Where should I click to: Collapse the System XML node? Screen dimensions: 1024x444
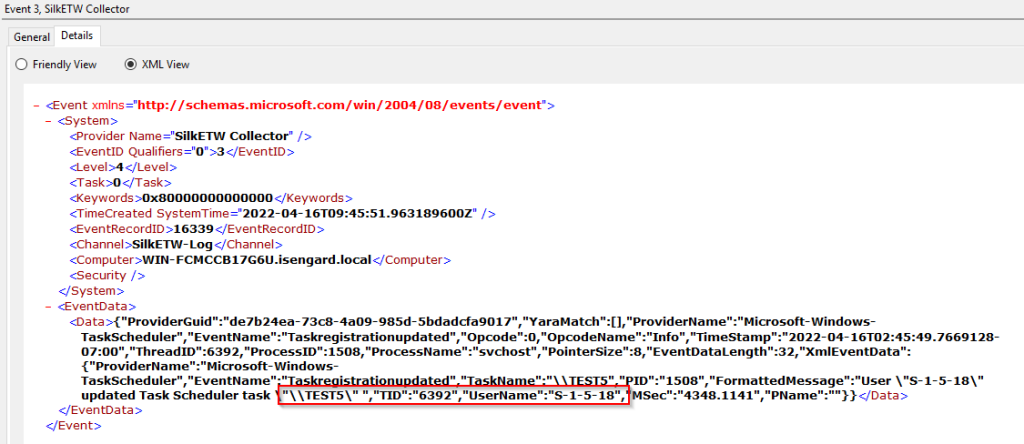click(48, 121)
